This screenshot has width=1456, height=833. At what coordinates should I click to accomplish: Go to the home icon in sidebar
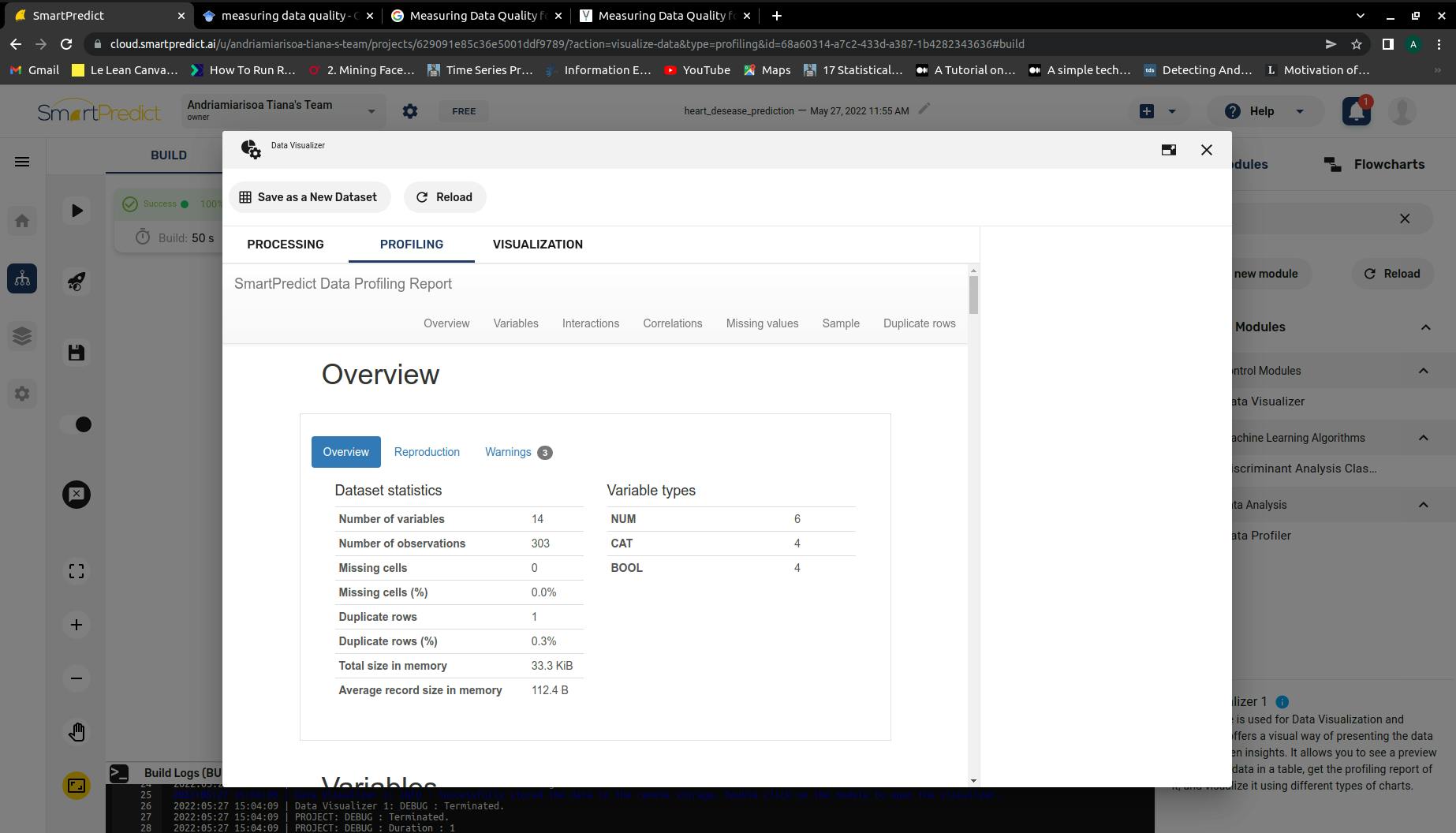click(22, 221)
